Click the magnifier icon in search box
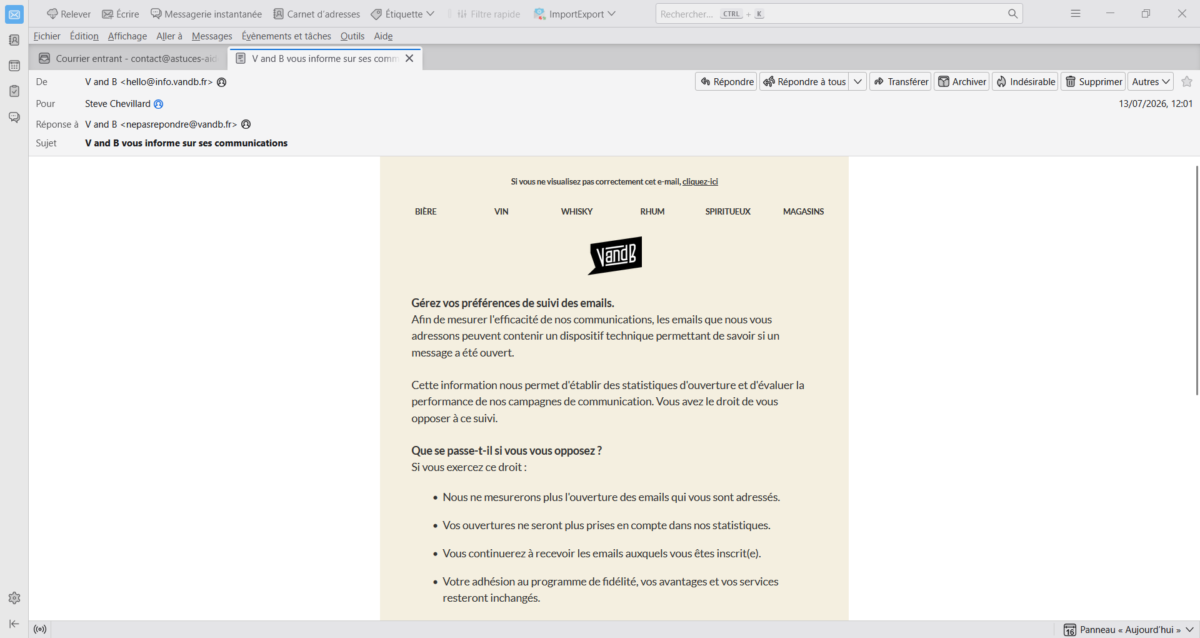1200x638 pixels. pyautogui.click(x=1013, y=14)
